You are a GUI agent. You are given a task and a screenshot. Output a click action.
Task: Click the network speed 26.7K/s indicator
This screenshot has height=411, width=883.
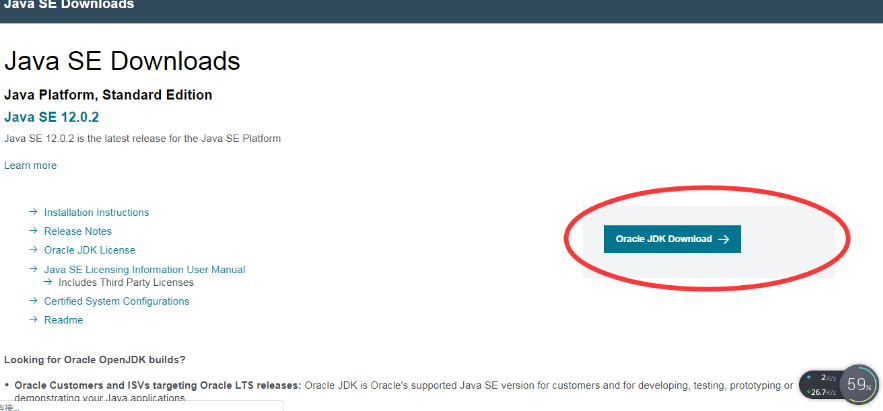pos(820,392)
